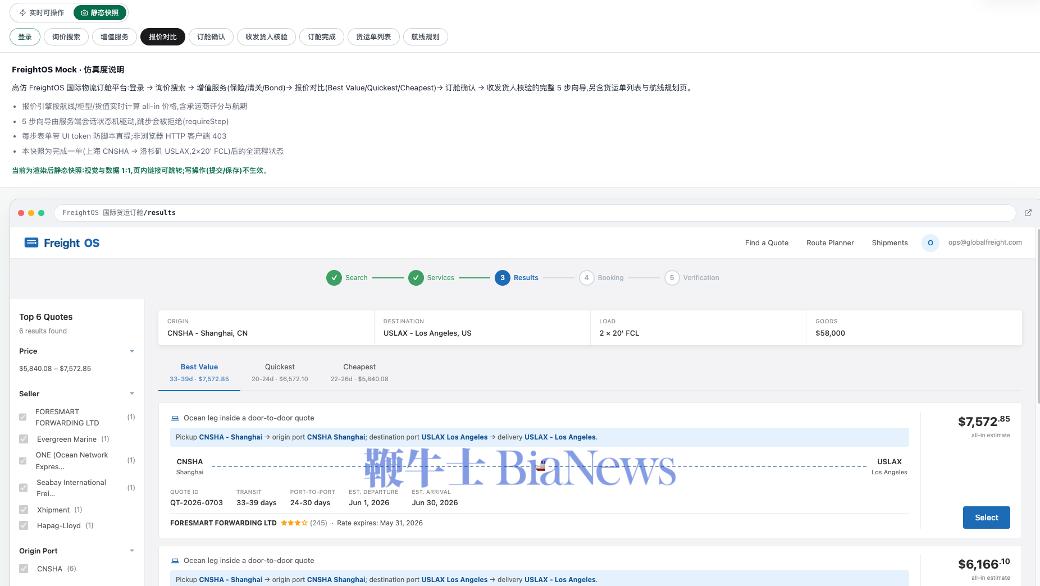The width and height of the screenshot is (1040, 586).
Task: Click the Search step label
Action: (356, 278)
